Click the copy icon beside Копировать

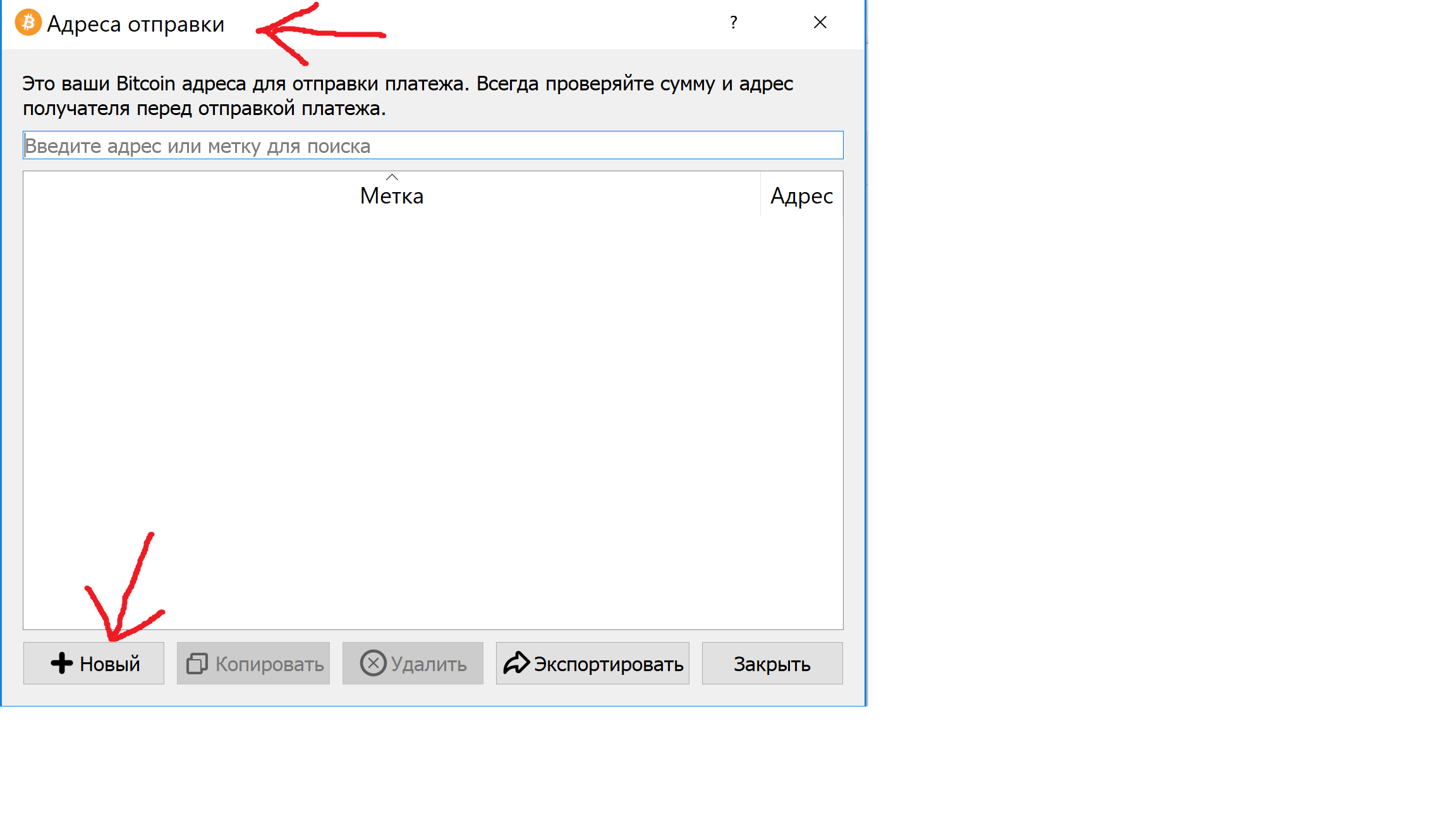click(x=197, y=664)
